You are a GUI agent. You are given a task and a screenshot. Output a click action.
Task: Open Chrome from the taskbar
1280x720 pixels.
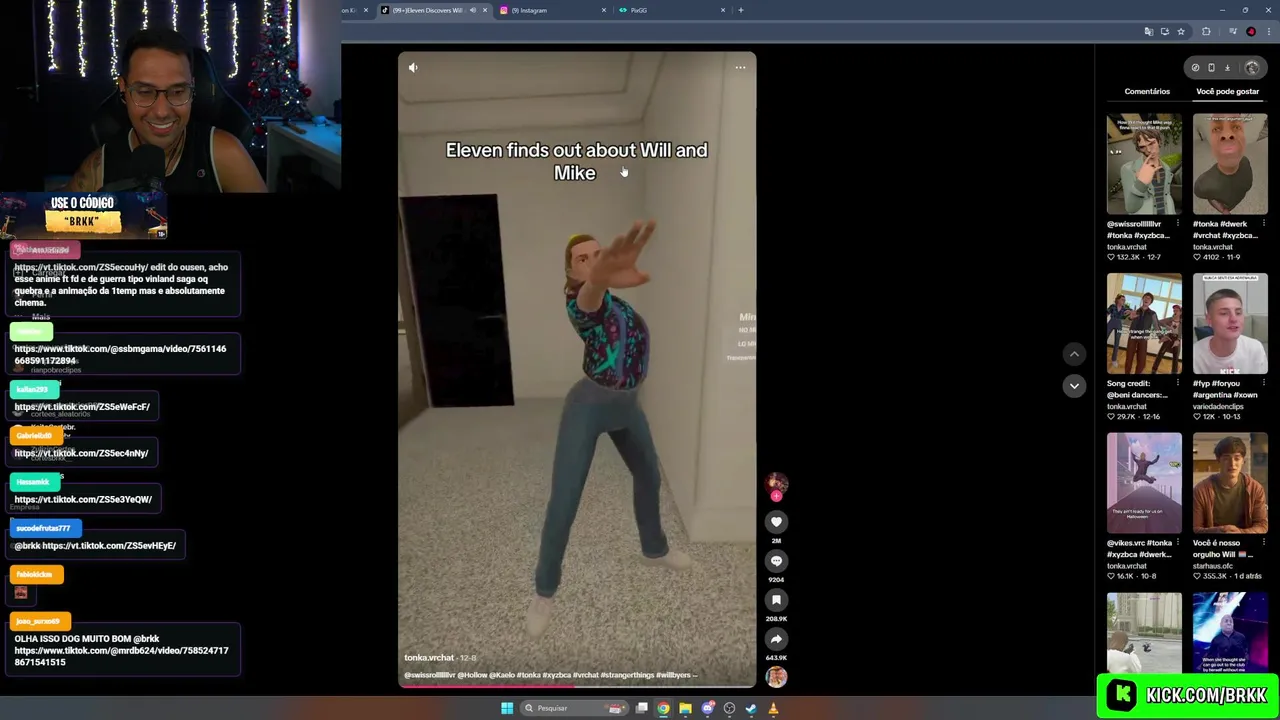pyautogui.click(x=663, y=708)
